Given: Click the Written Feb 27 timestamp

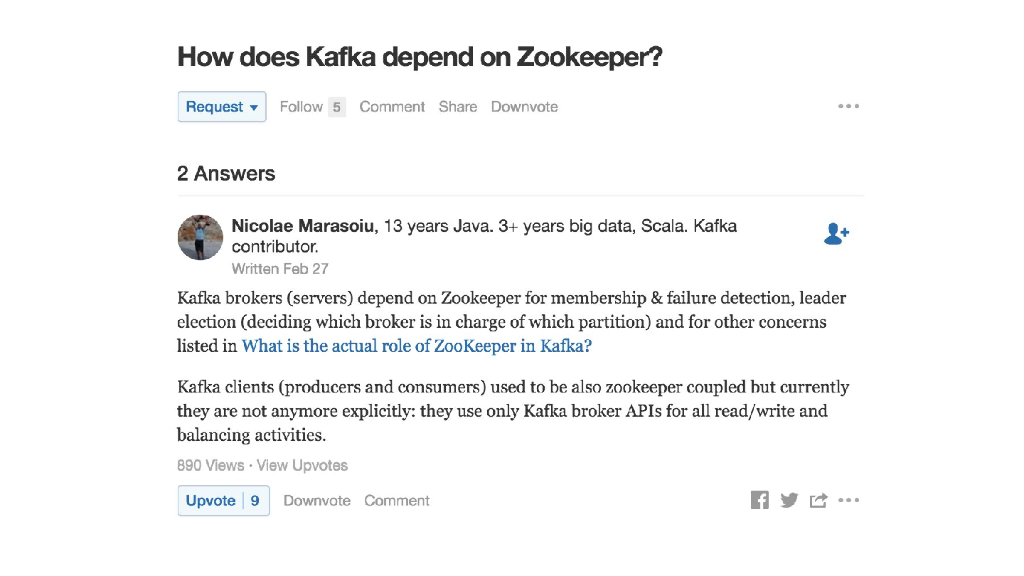Looking at the screenshot, I should point(280,268).
